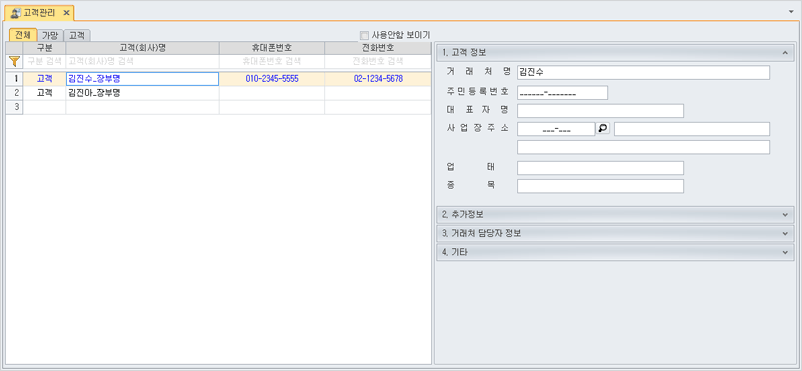Image resolution: width=802 pixels, height=371 pixels.
Task: Click the 고객관리 tab icon
Action: tap(16, 12)
